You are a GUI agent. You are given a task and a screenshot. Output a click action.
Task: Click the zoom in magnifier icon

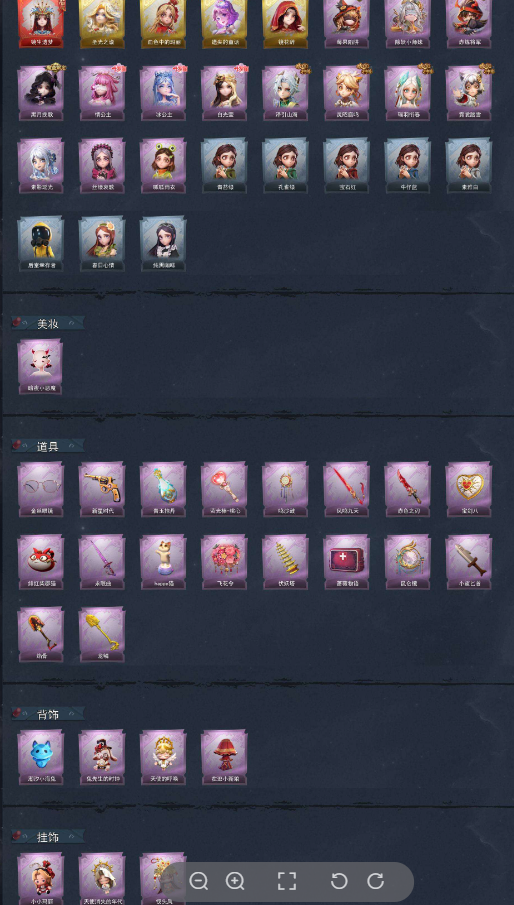tap(235, 881)
